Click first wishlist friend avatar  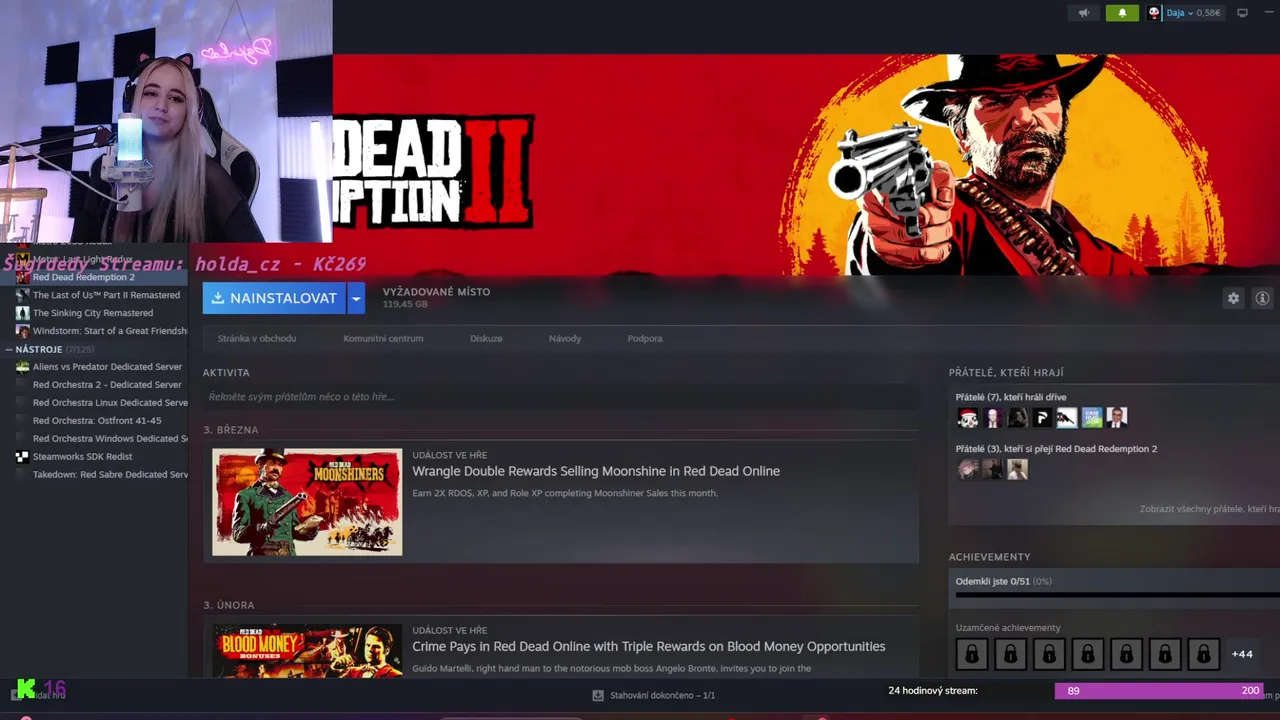[x=967, y=469]
